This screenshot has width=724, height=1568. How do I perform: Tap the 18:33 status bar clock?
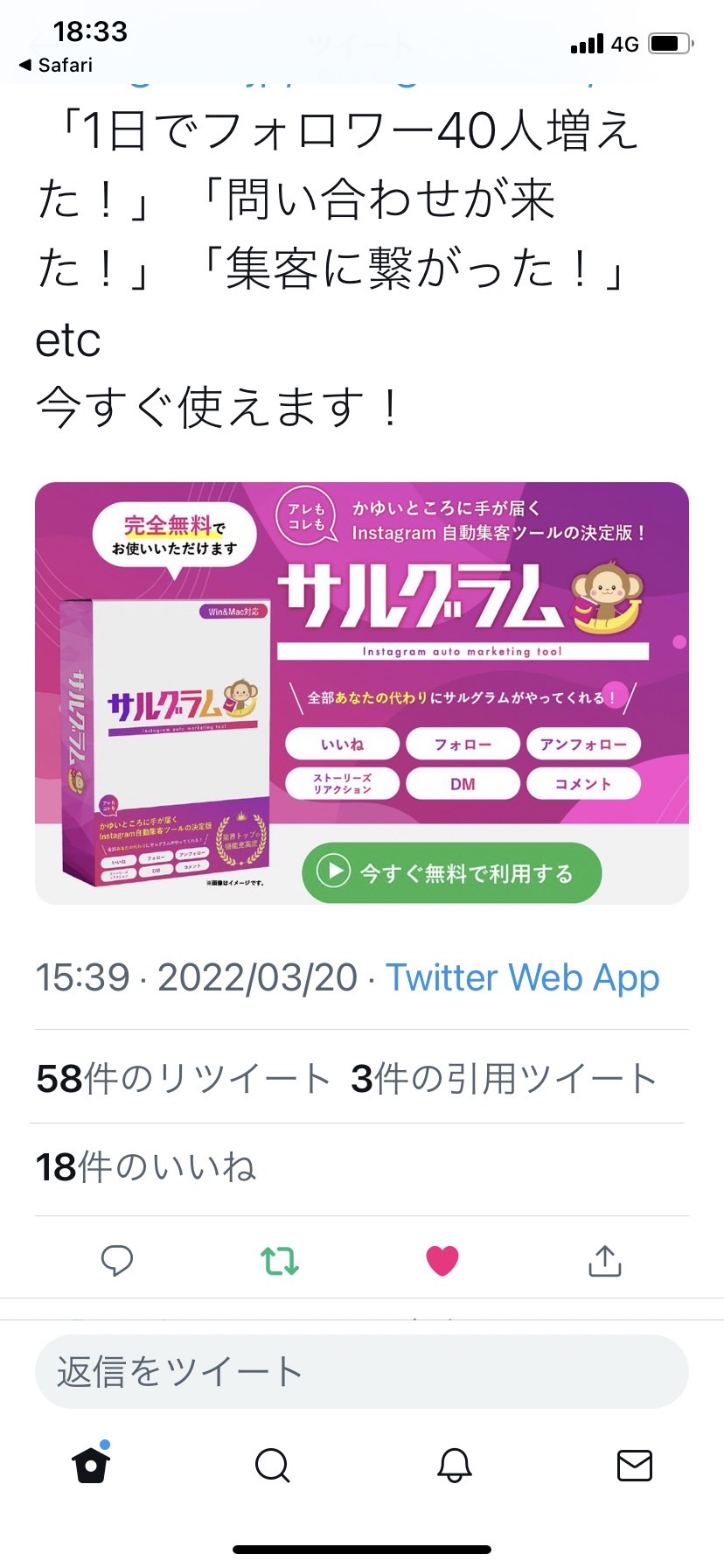[90, 31]
